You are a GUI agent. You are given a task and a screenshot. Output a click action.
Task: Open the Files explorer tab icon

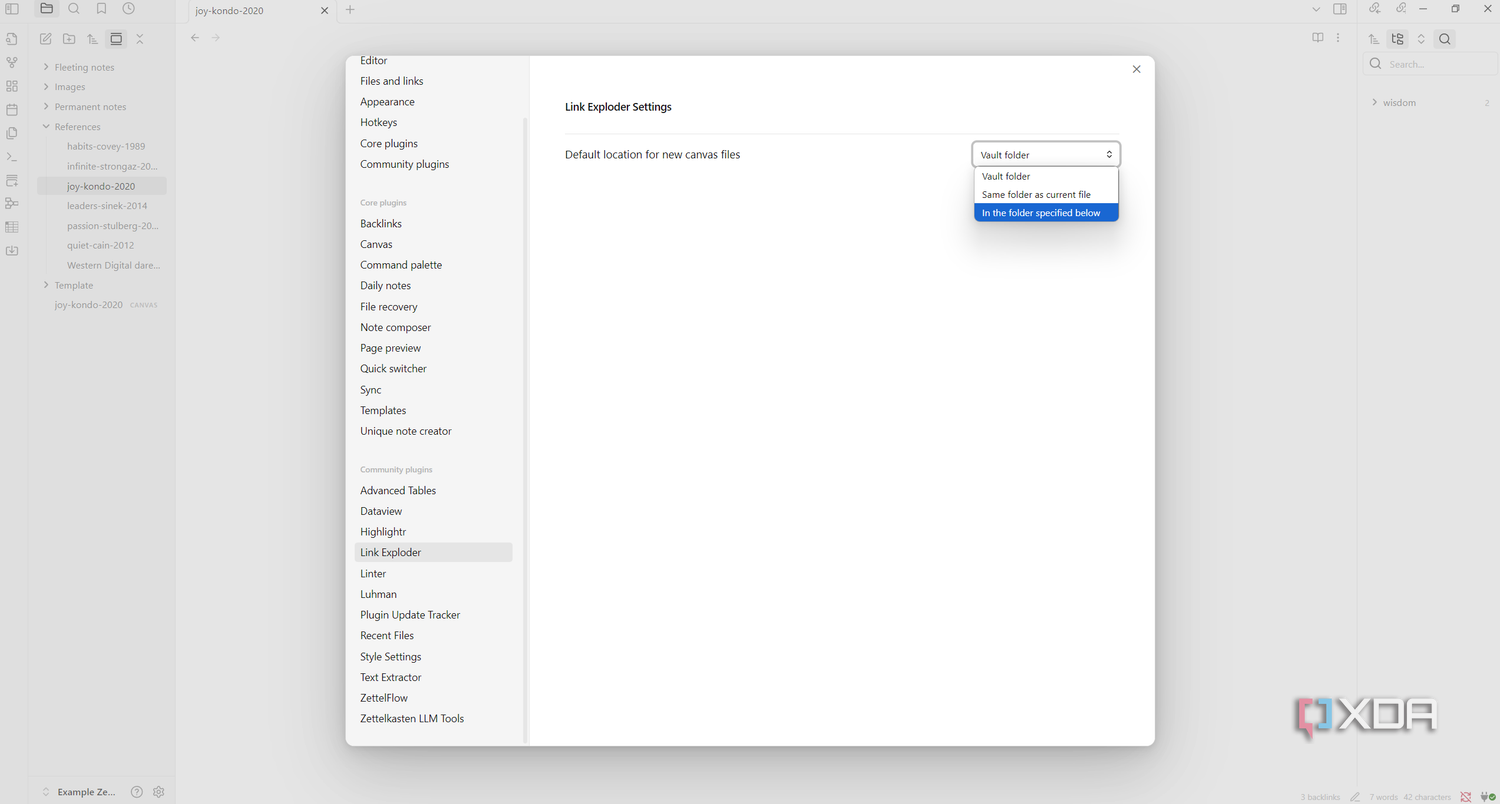pyautogui.click(x=46, y=9)
